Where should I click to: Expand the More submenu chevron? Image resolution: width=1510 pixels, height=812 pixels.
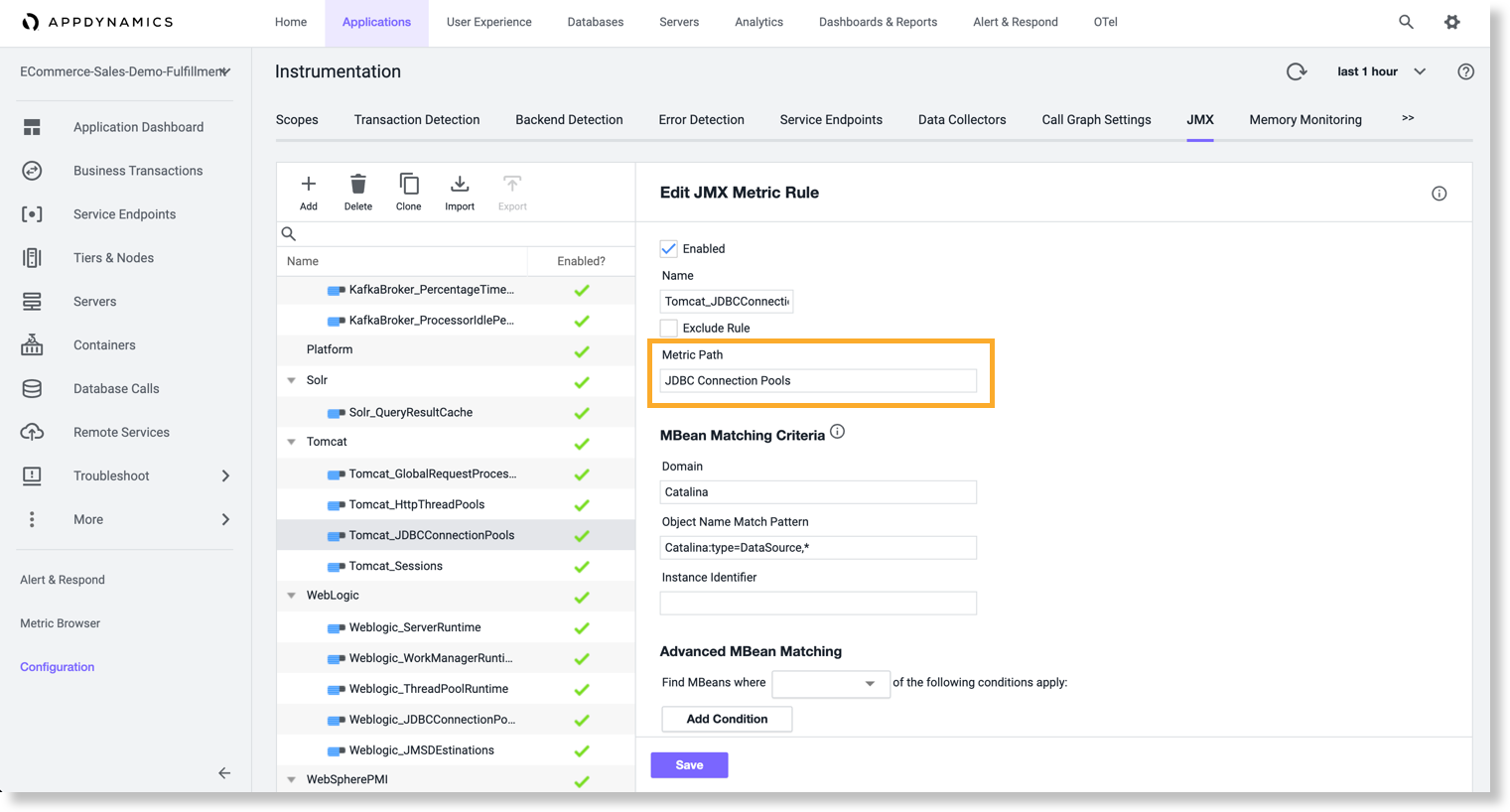click(225, 520)
